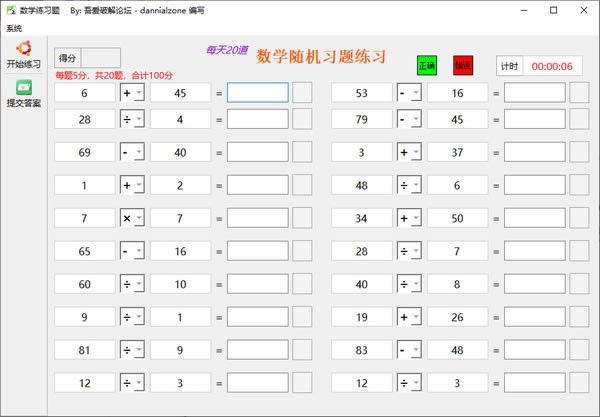Expand the × operator dropdown for 7 × 7

132,218
